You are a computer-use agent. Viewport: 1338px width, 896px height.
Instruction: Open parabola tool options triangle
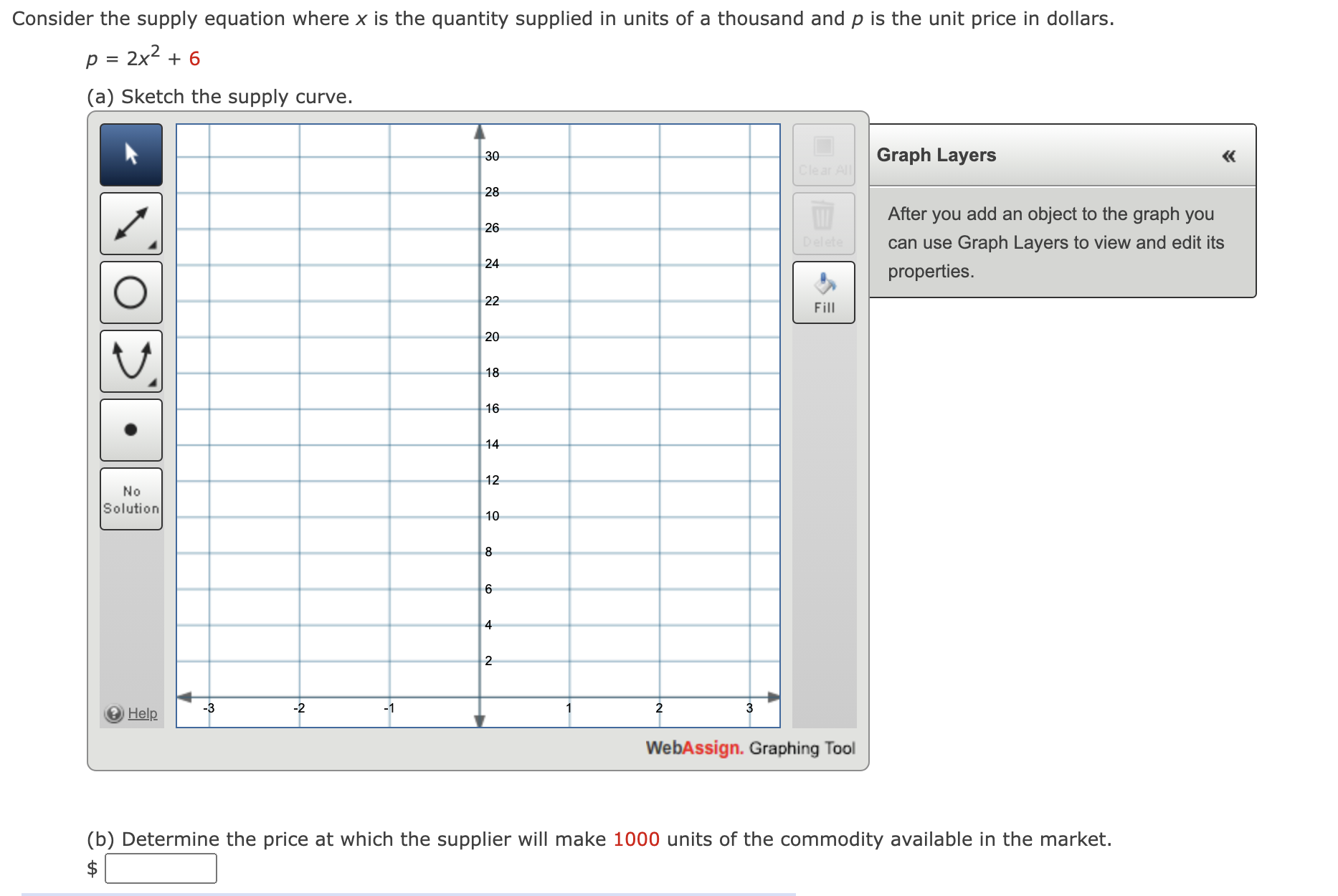[153, 383]
